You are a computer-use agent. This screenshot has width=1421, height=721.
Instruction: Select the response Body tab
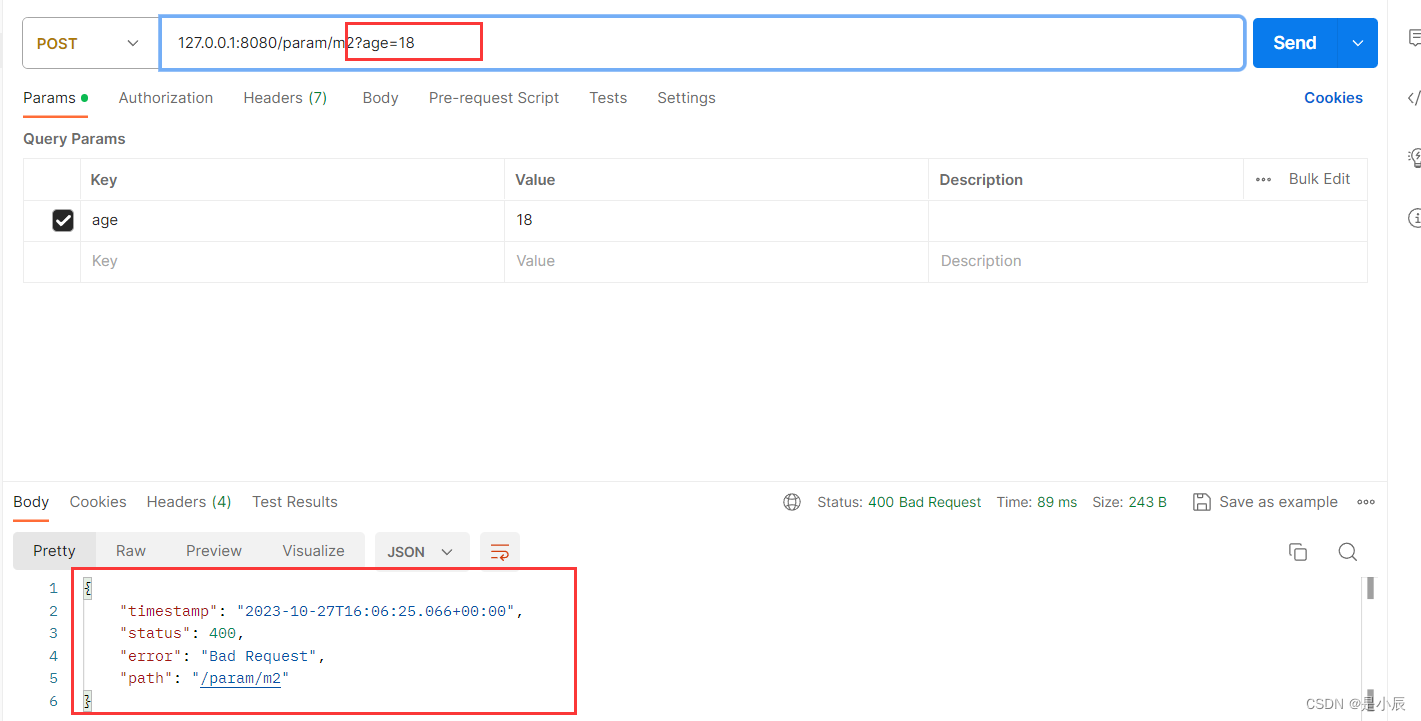[x=31, y=502]
